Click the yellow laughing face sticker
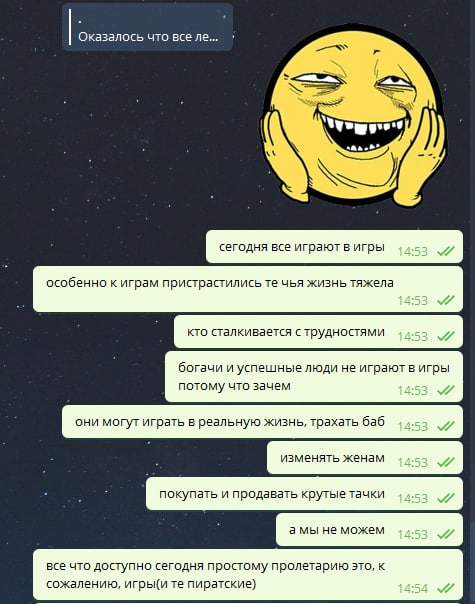Screen dimensions: 475x604 [x=353, y=115]
